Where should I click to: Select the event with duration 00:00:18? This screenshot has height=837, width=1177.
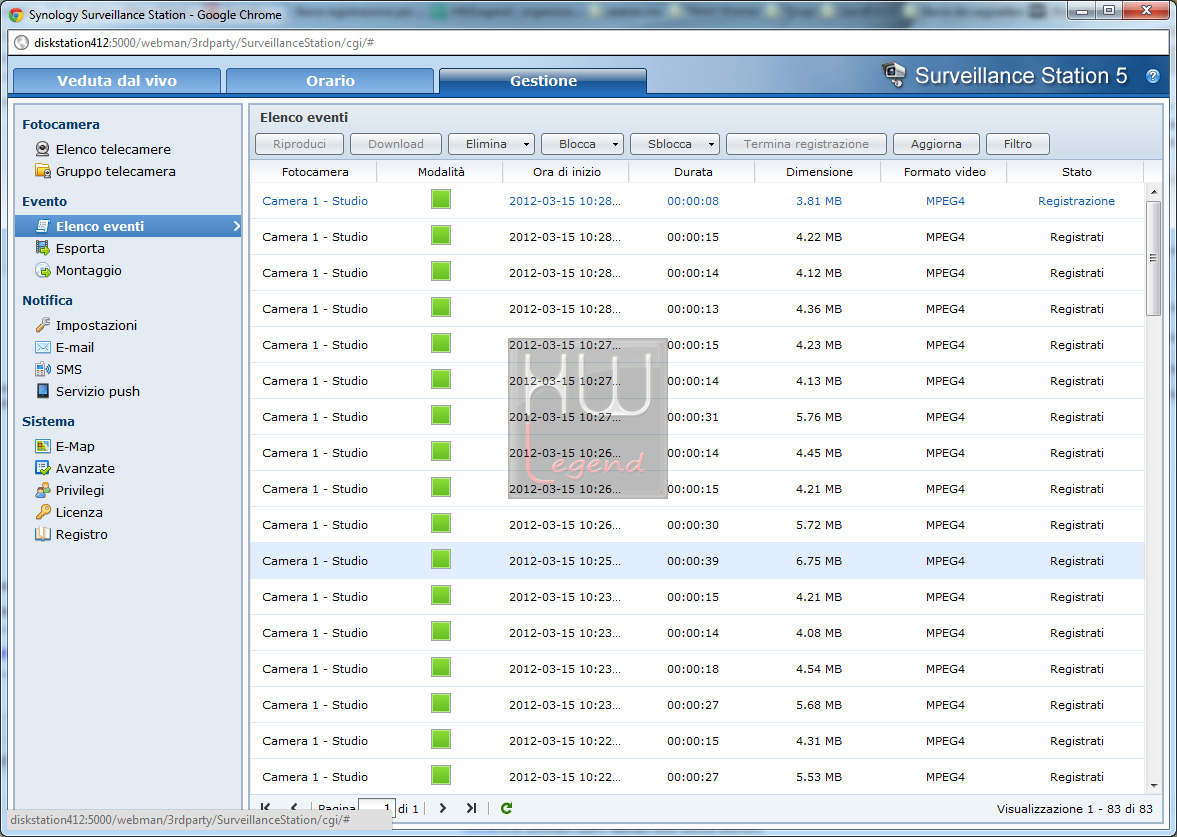click(x=697, y=669)
